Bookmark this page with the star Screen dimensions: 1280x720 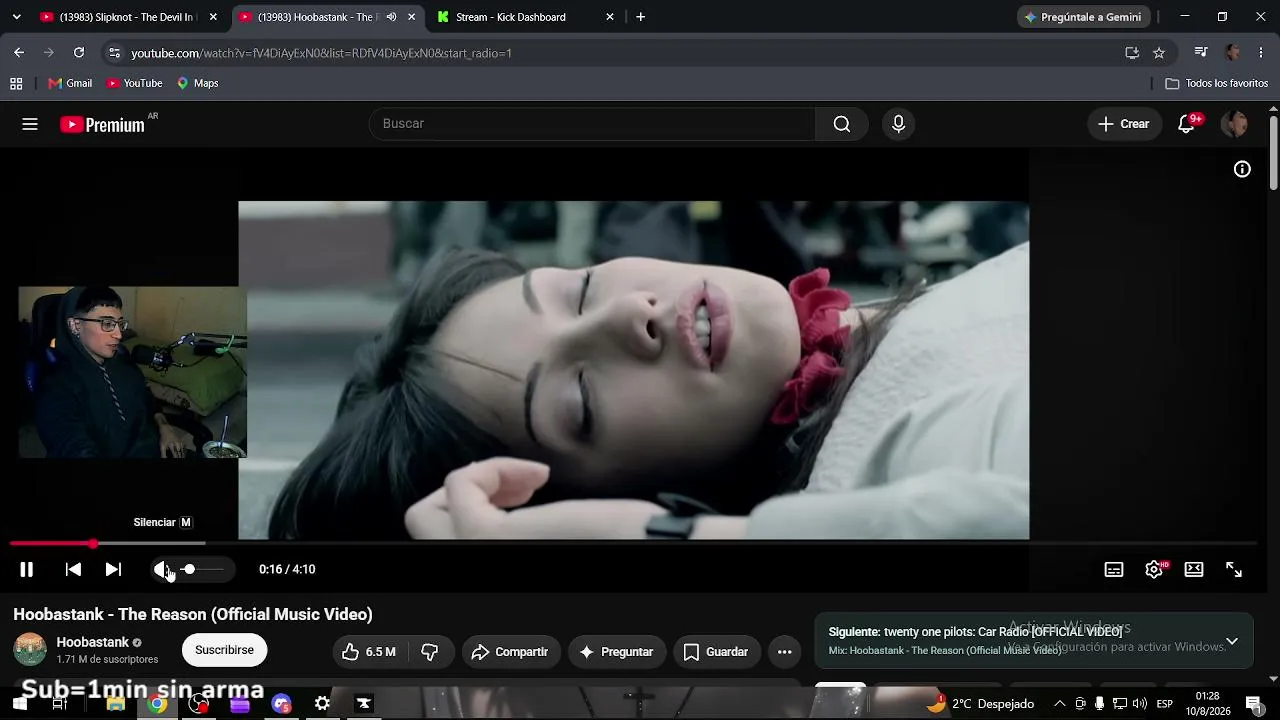[1159, 53]
